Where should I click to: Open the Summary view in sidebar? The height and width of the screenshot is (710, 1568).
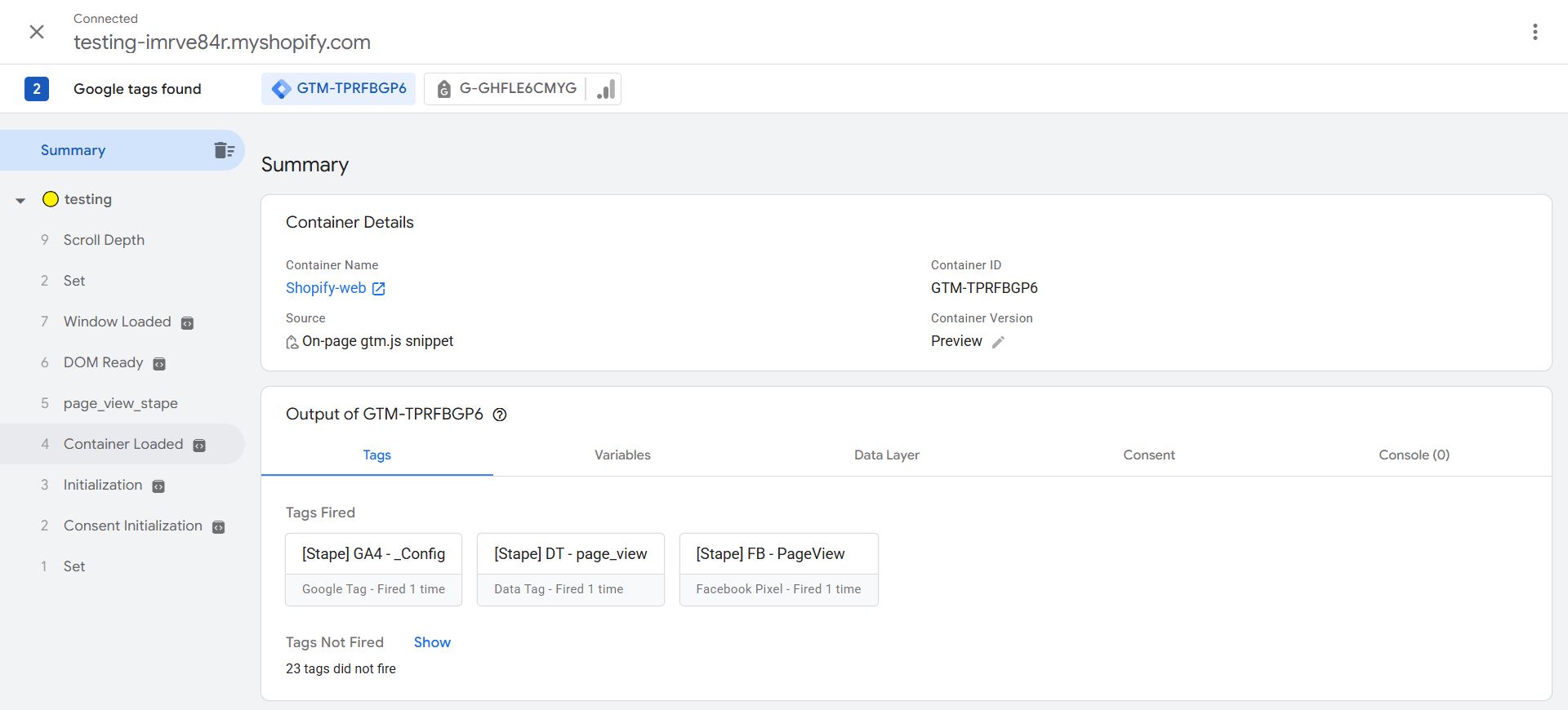122,150
